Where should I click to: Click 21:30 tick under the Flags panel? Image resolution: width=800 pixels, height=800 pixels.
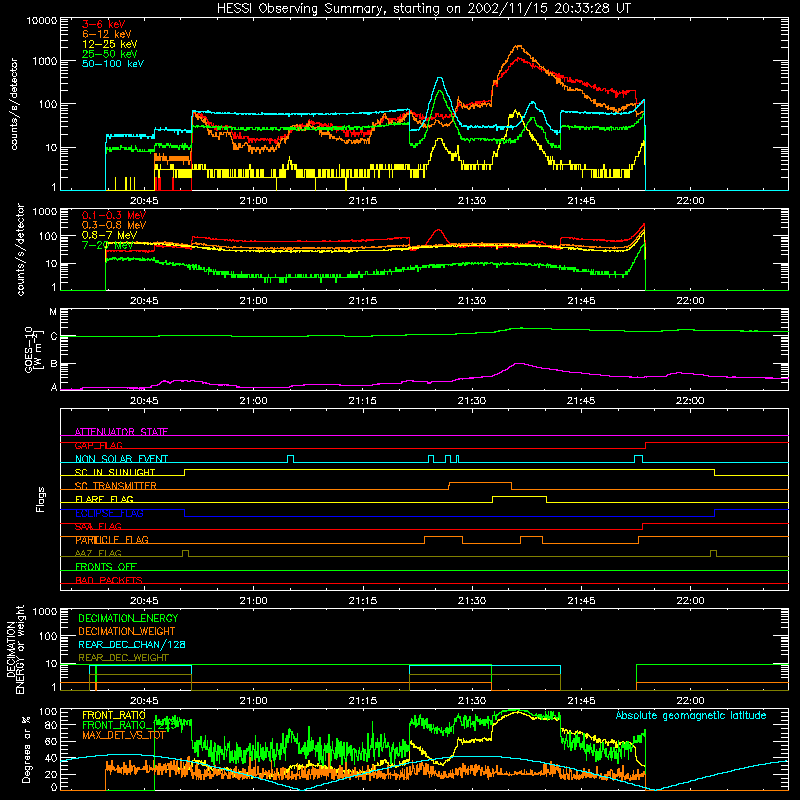[472, 601]
